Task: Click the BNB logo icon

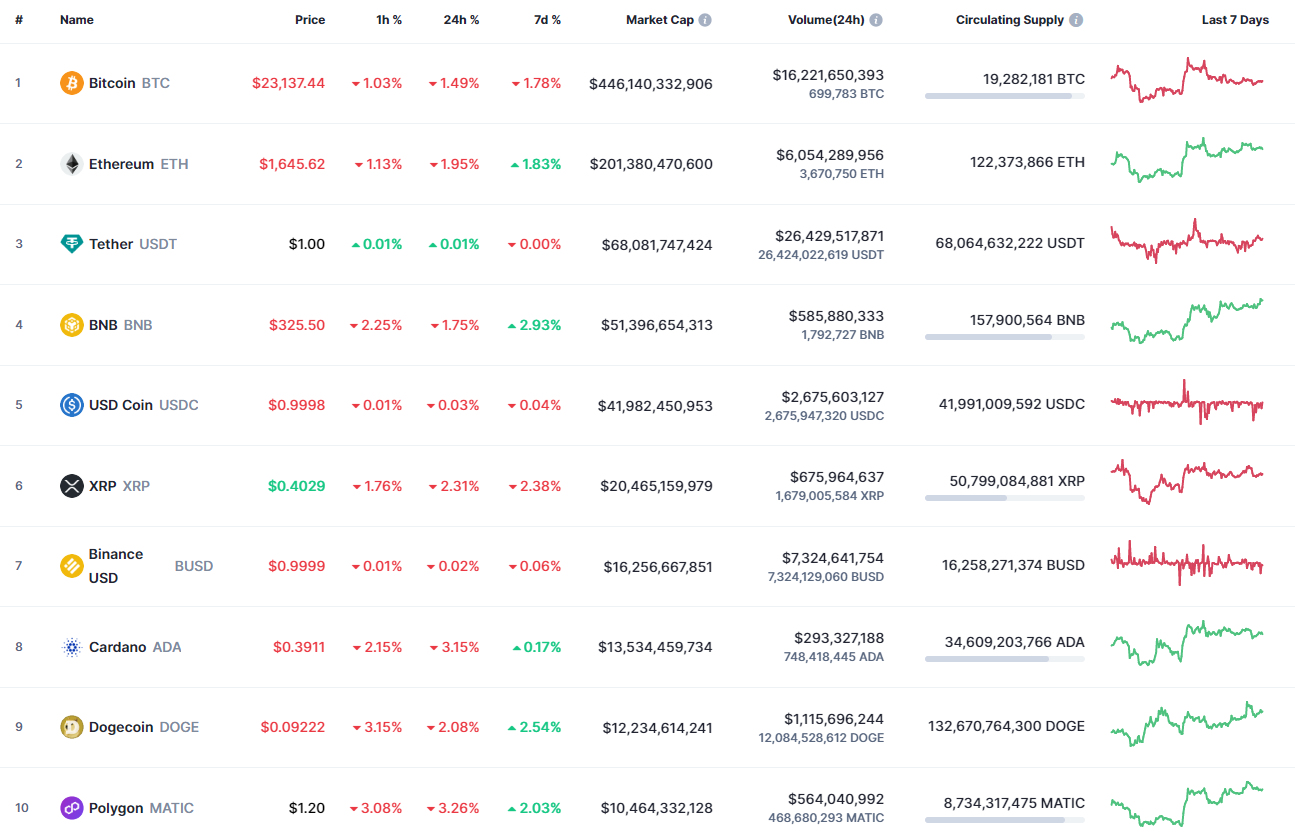Action: click(71, 325)
